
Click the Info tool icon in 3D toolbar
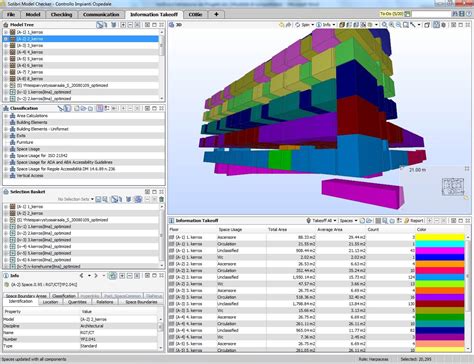[x=319, y=25]
